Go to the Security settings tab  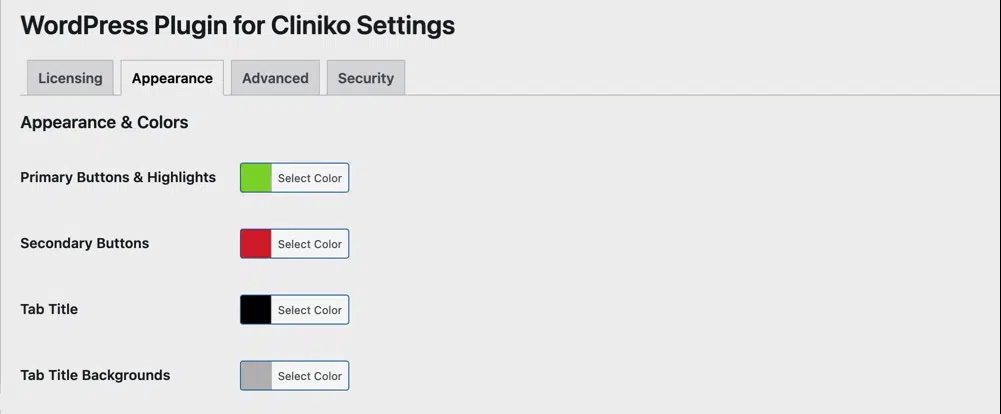[366, 78]
